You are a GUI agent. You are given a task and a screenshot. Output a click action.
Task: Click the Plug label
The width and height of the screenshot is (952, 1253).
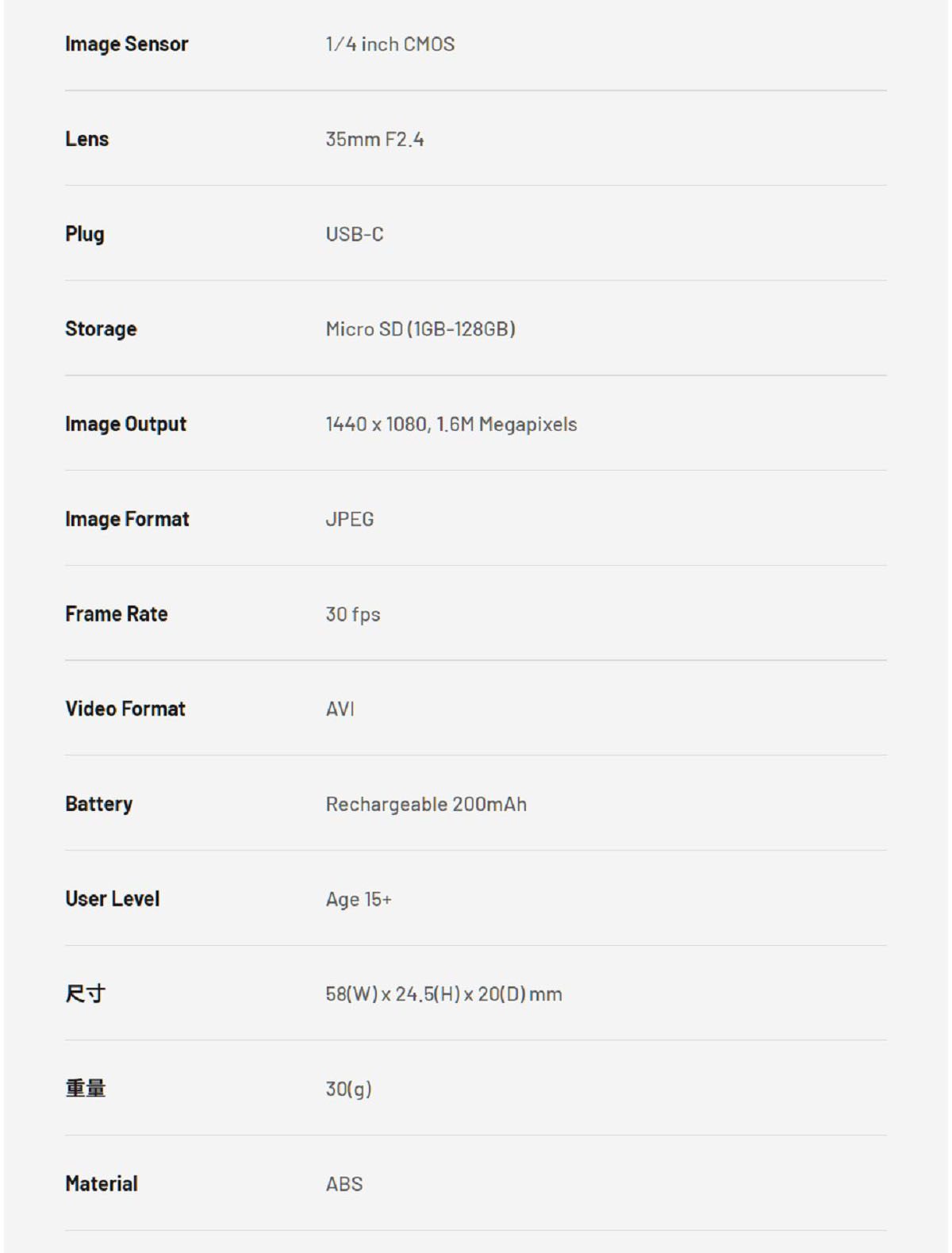click(x=84, y=234)
